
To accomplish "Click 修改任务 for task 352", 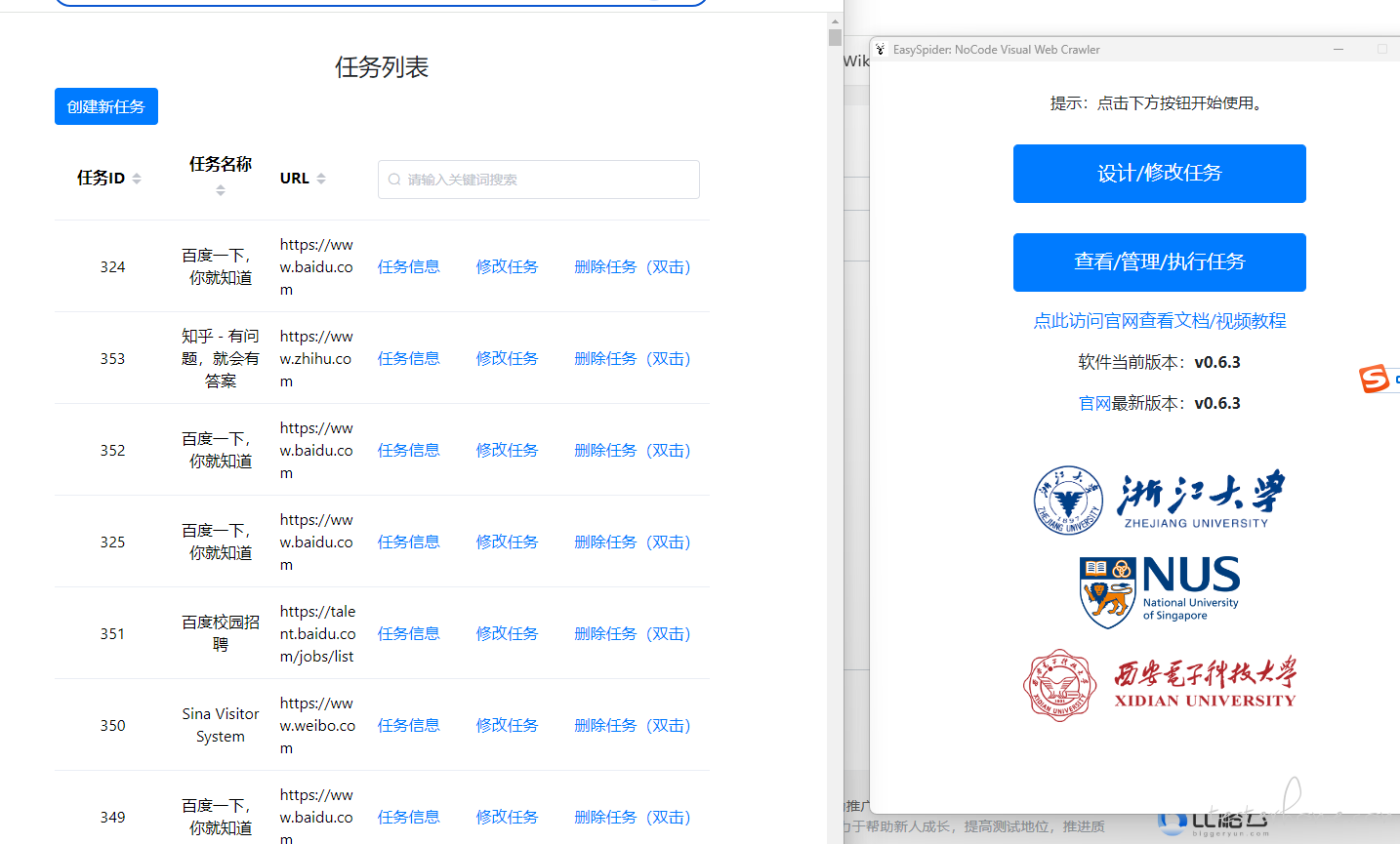I will 508,450.
